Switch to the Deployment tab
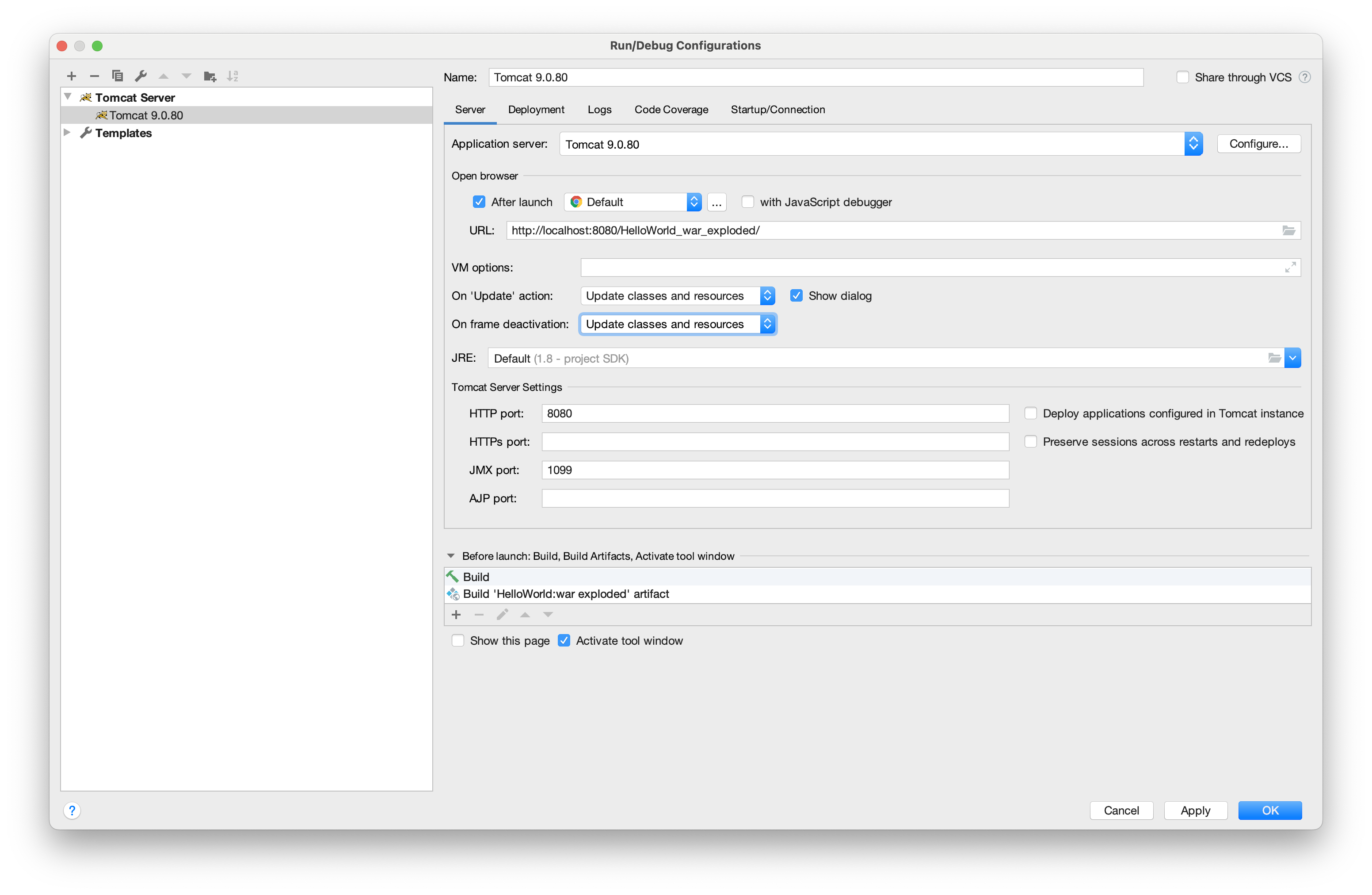The image size is (1372, 895). pos(536,110)
